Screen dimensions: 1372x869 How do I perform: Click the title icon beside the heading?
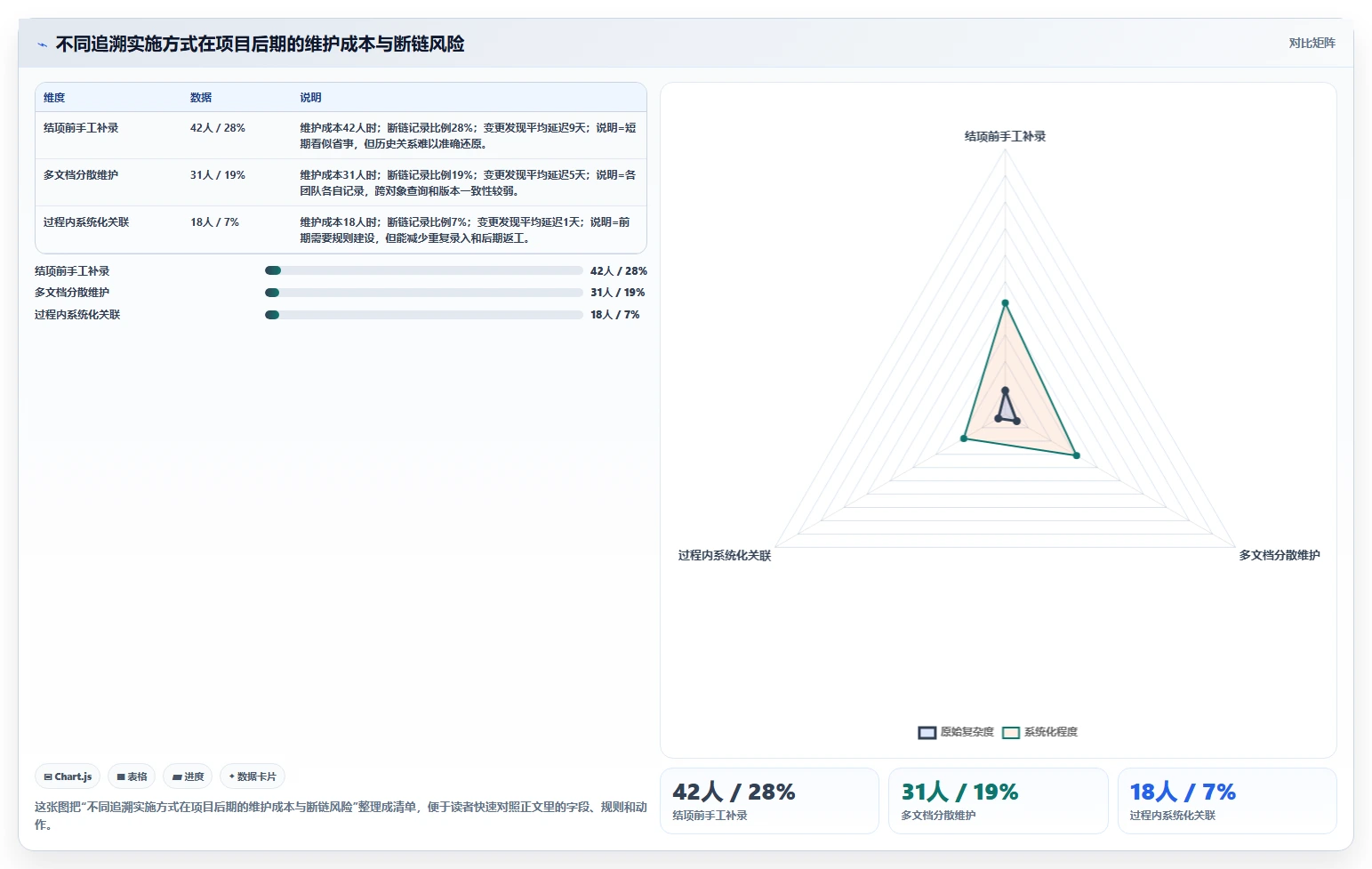click(42, 44)
